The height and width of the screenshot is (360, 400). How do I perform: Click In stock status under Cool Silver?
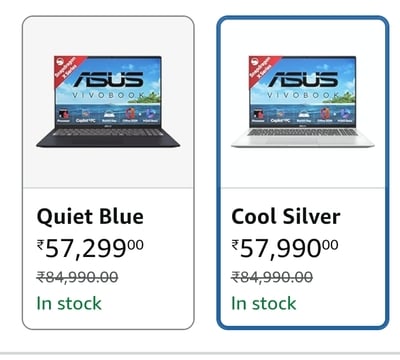(x=264, y=303)
